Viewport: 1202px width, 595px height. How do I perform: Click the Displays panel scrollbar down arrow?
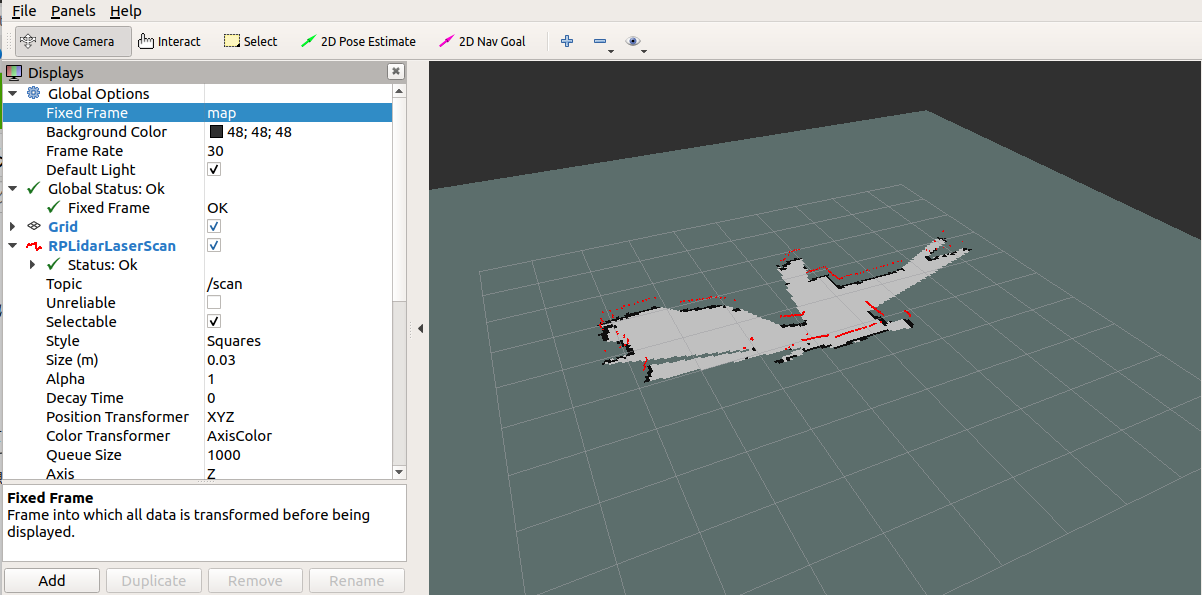click(x=400, y=472)
